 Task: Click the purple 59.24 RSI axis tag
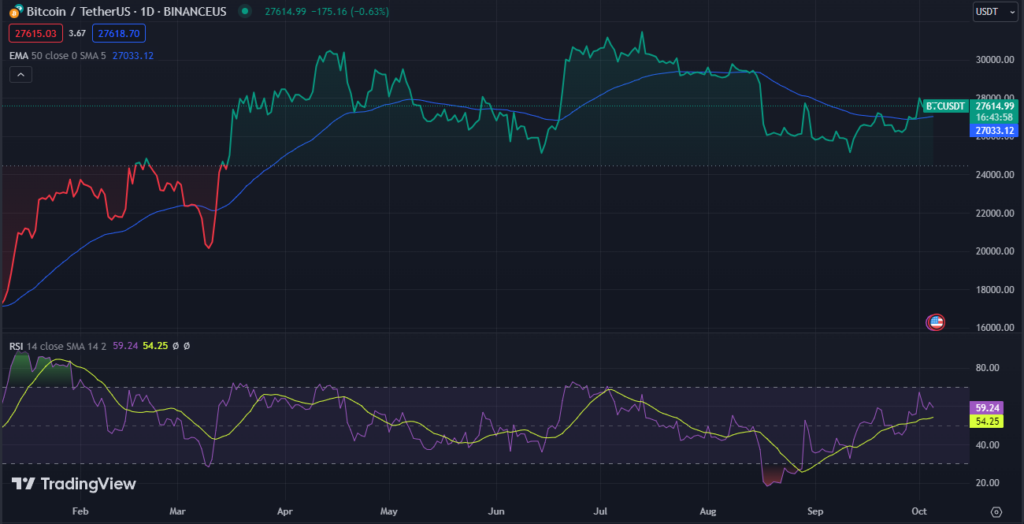click(989, 408)
